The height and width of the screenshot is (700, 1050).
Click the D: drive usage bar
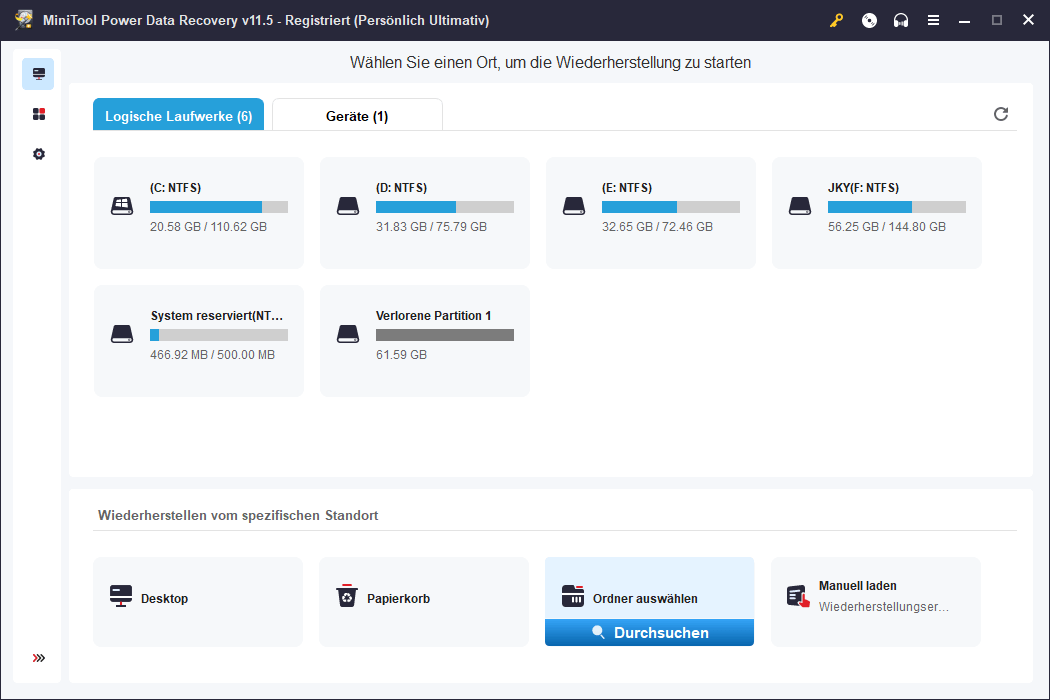point(445,207)
